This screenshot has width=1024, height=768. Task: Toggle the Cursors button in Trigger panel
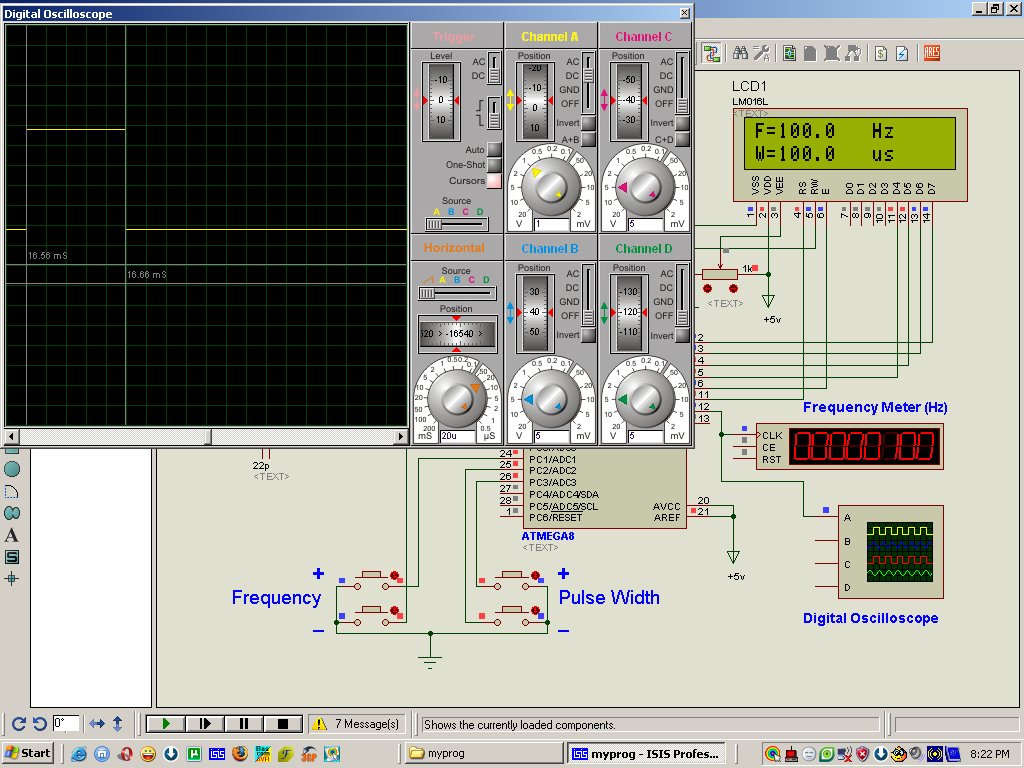[x=494, y=181]
